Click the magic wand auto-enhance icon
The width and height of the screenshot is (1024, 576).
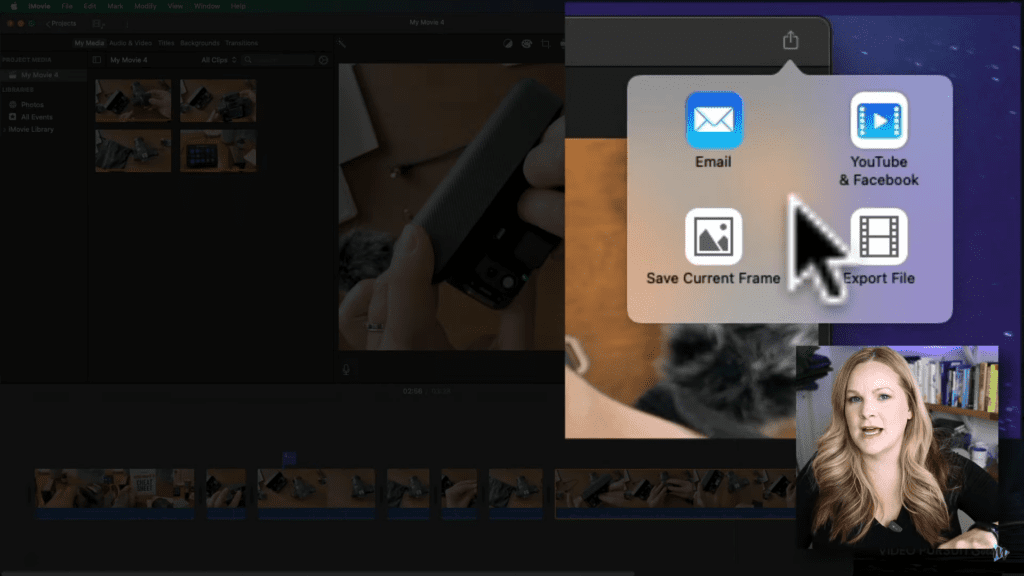pos(342,44)
